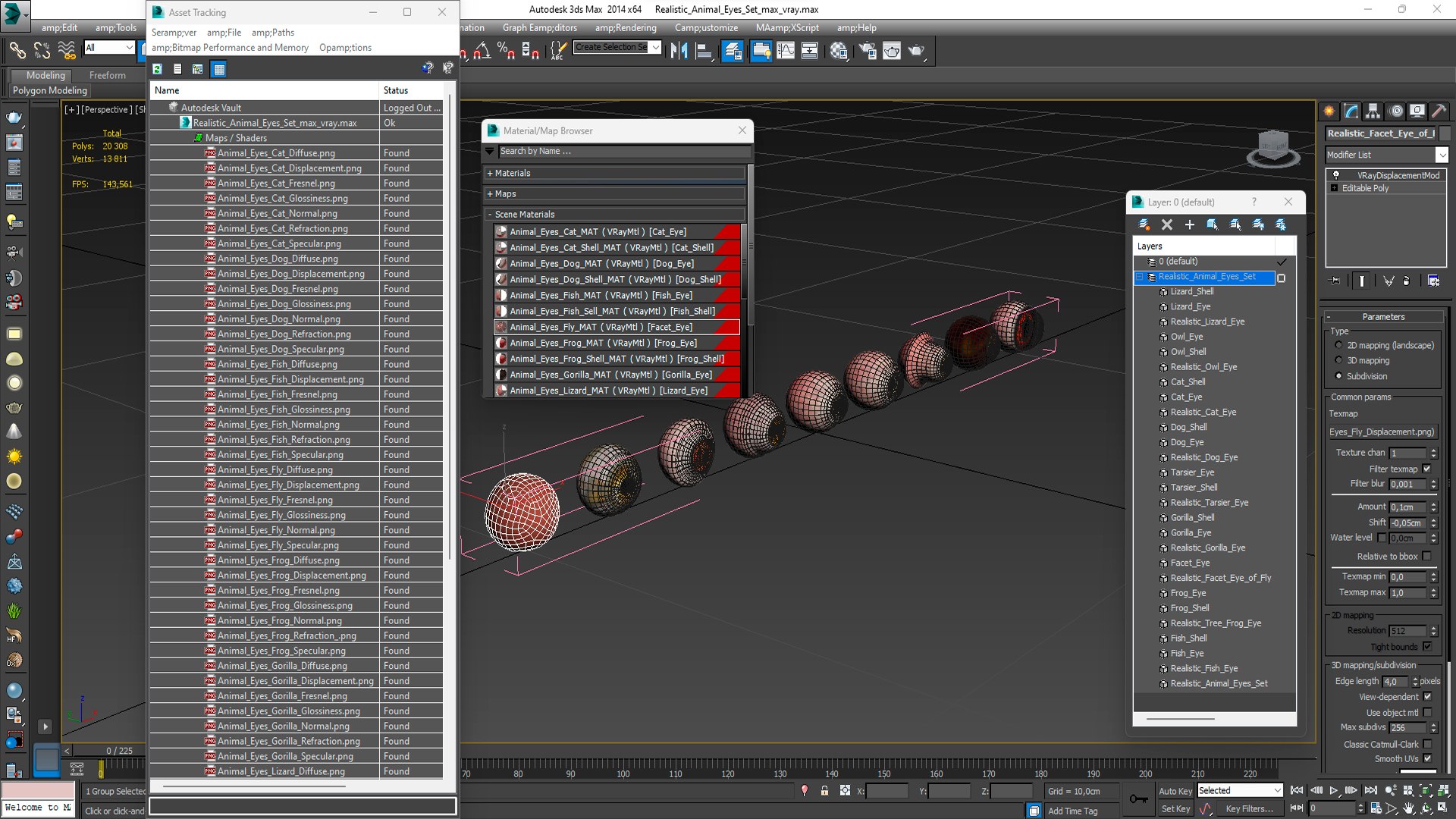Open the Modifier List dropdown
The height and width of the screenshot is (819, 1456).
click(x=1441, y=155)
